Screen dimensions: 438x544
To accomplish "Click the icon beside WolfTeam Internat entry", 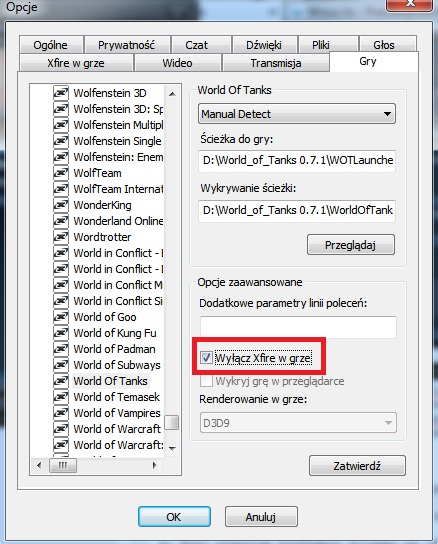I will pos(61,189).
